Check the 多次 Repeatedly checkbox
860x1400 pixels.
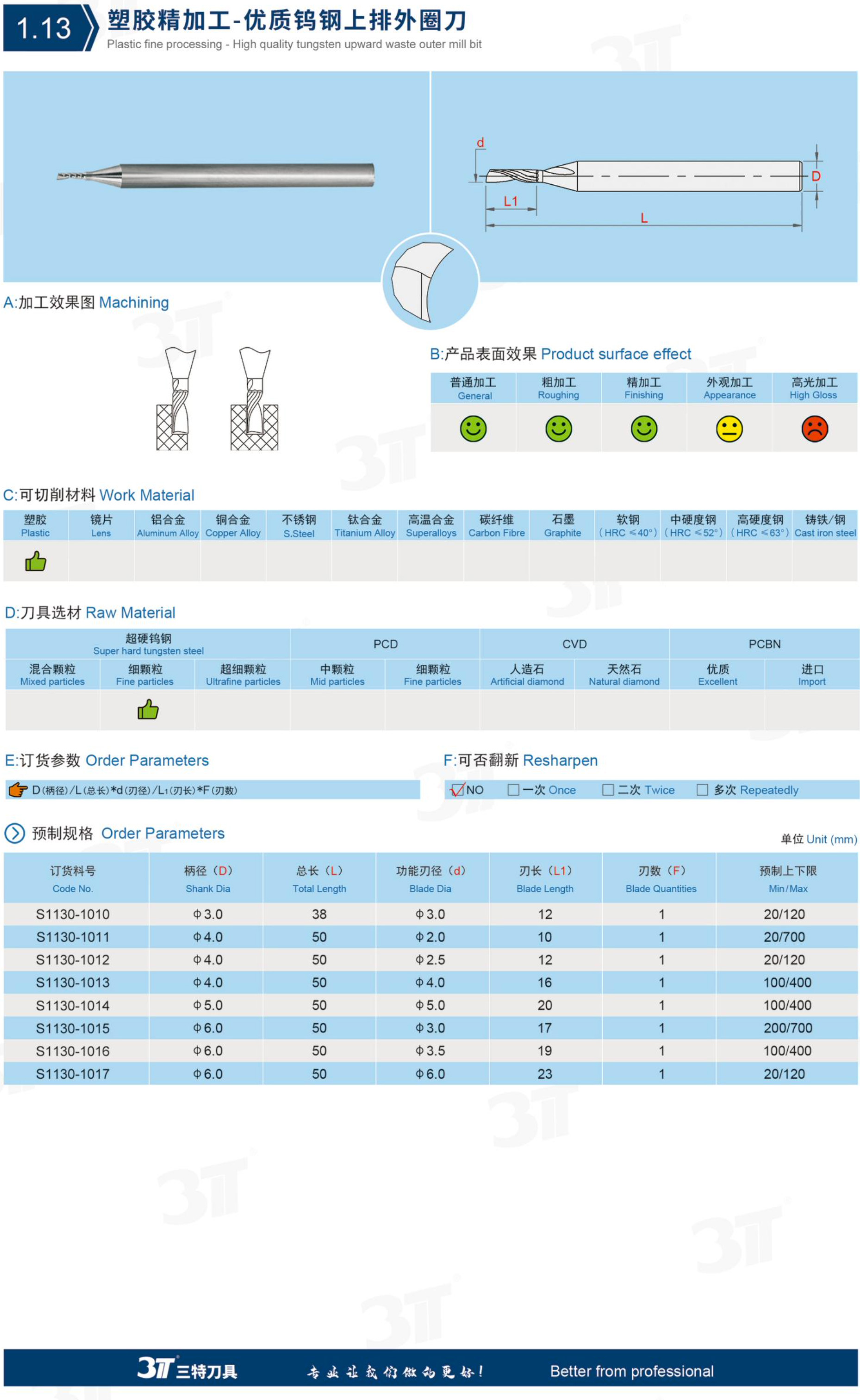point(703,790)
